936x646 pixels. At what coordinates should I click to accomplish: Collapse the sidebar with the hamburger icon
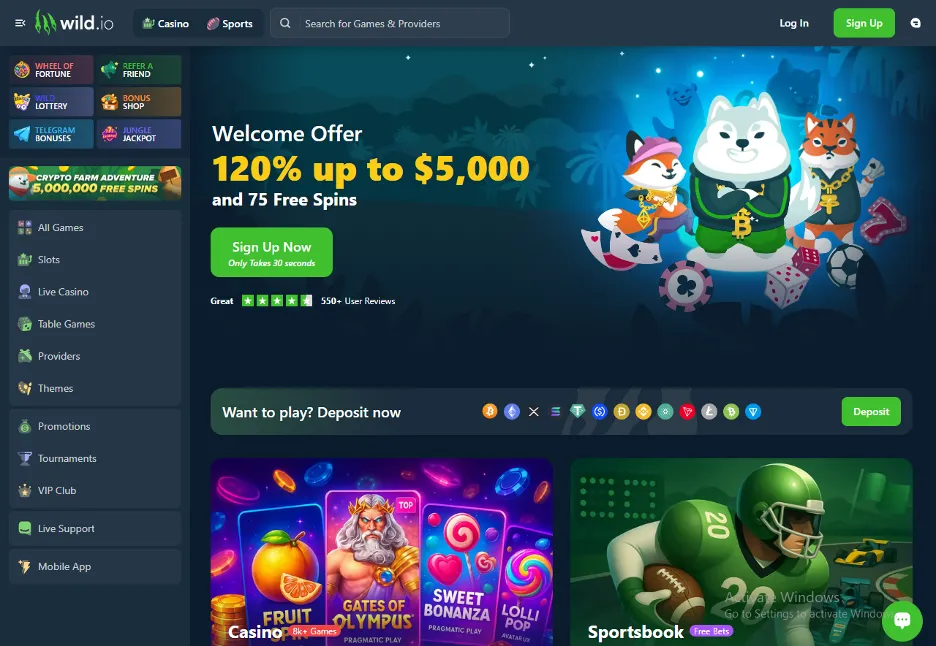[20, 23]
